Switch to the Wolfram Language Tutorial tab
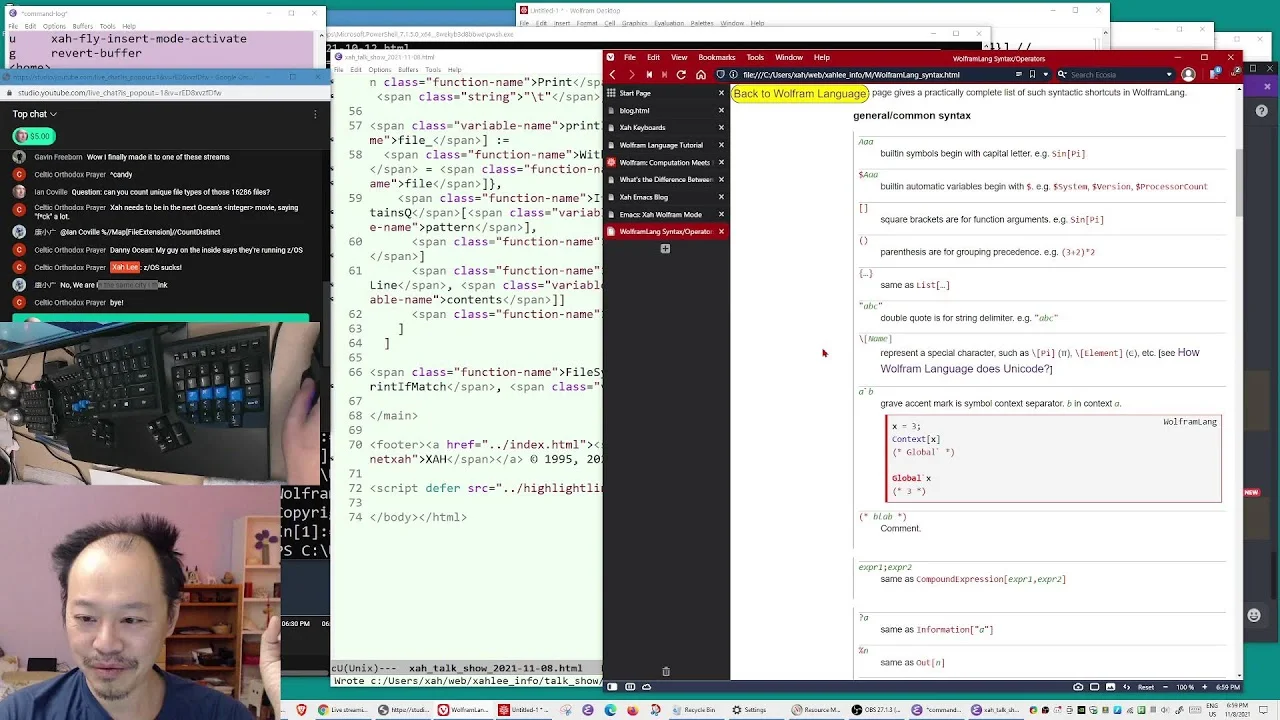1280x720 pixels. pyautogui.click(x=660, y=145)
